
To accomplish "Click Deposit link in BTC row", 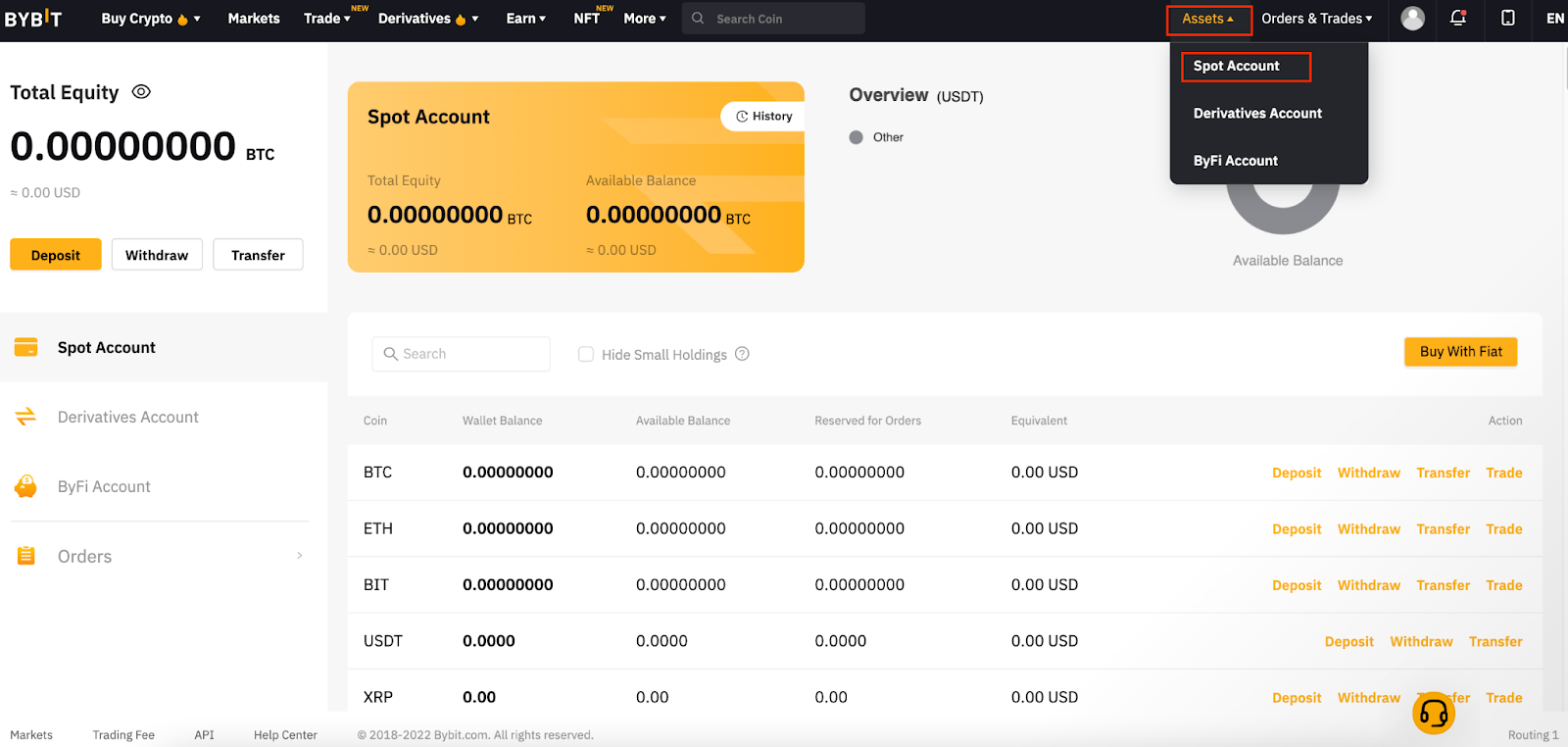I will click(1297, 473).
